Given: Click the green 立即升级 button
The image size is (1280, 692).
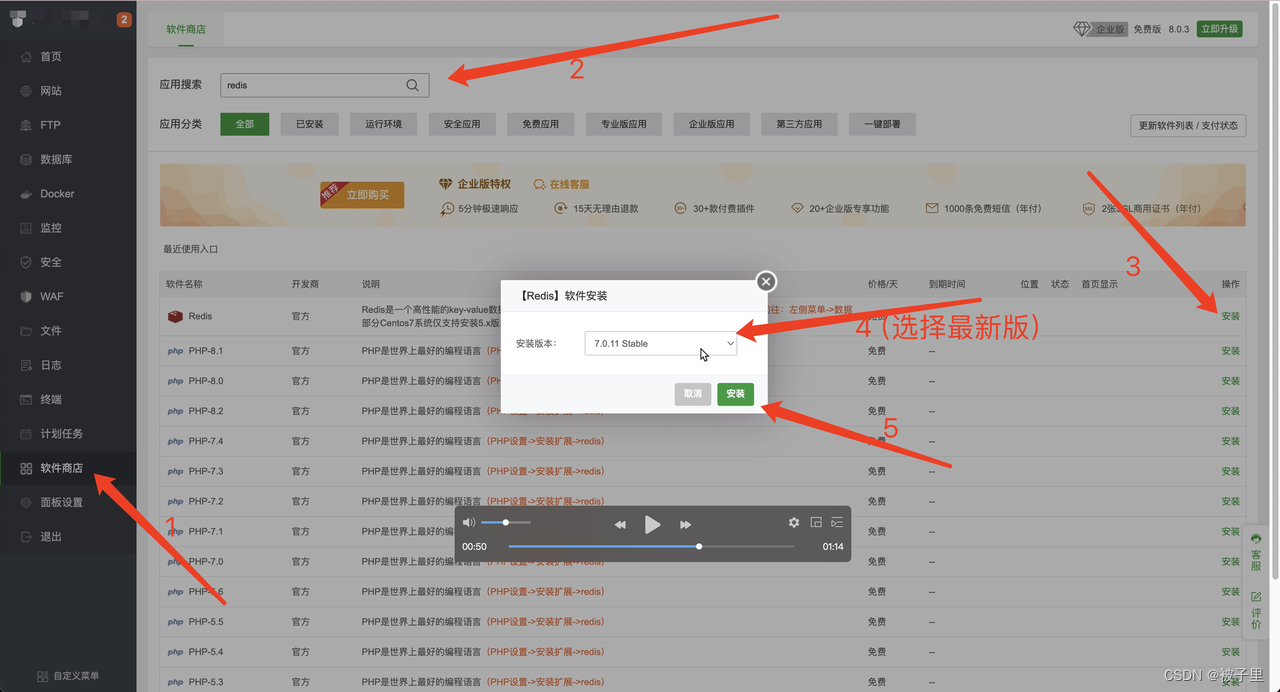Looking at the screenshot, I should click(x=1220, y=29).
